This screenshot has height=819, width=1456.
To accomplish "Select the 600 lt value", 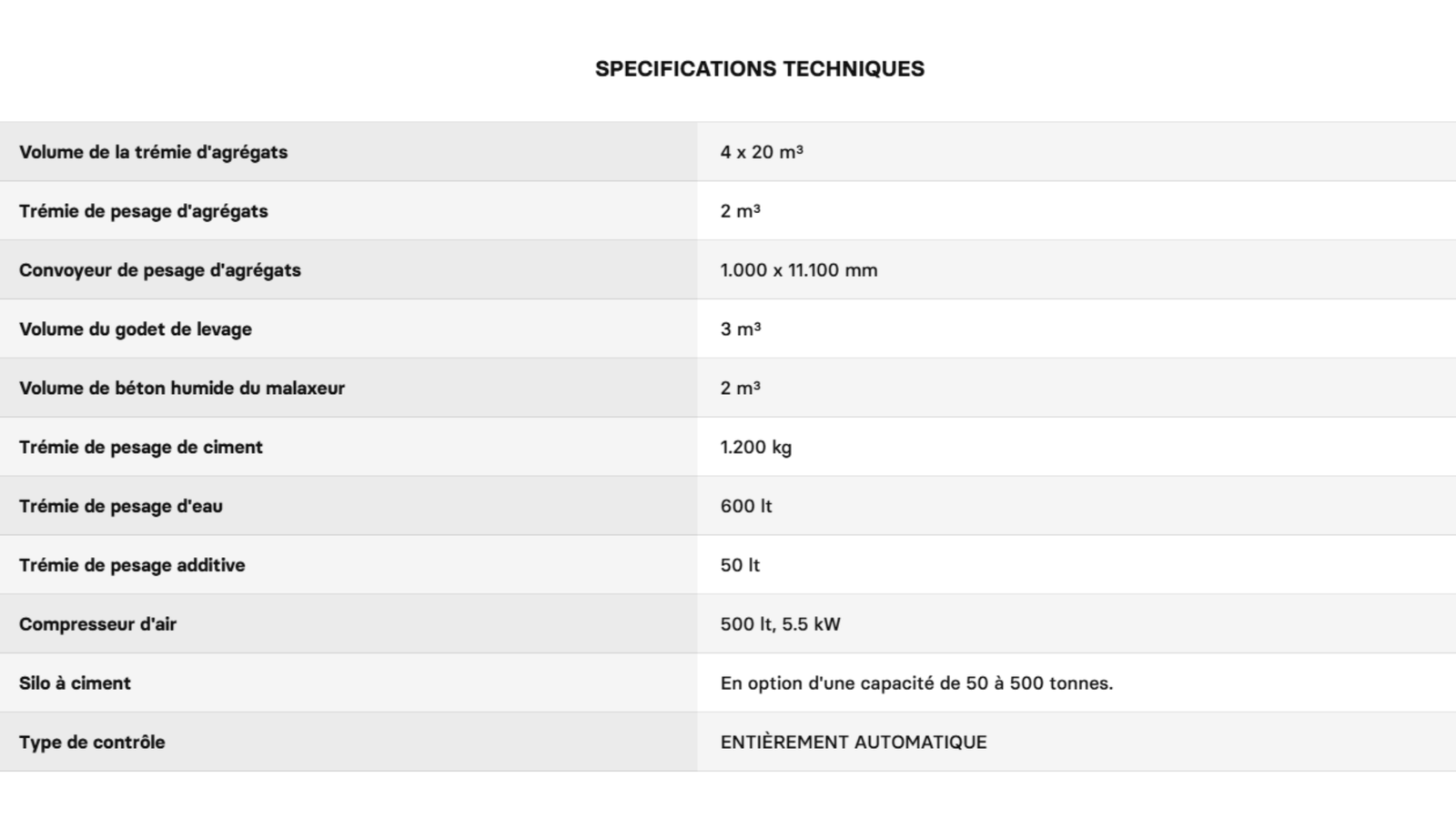I will [745, 507].
